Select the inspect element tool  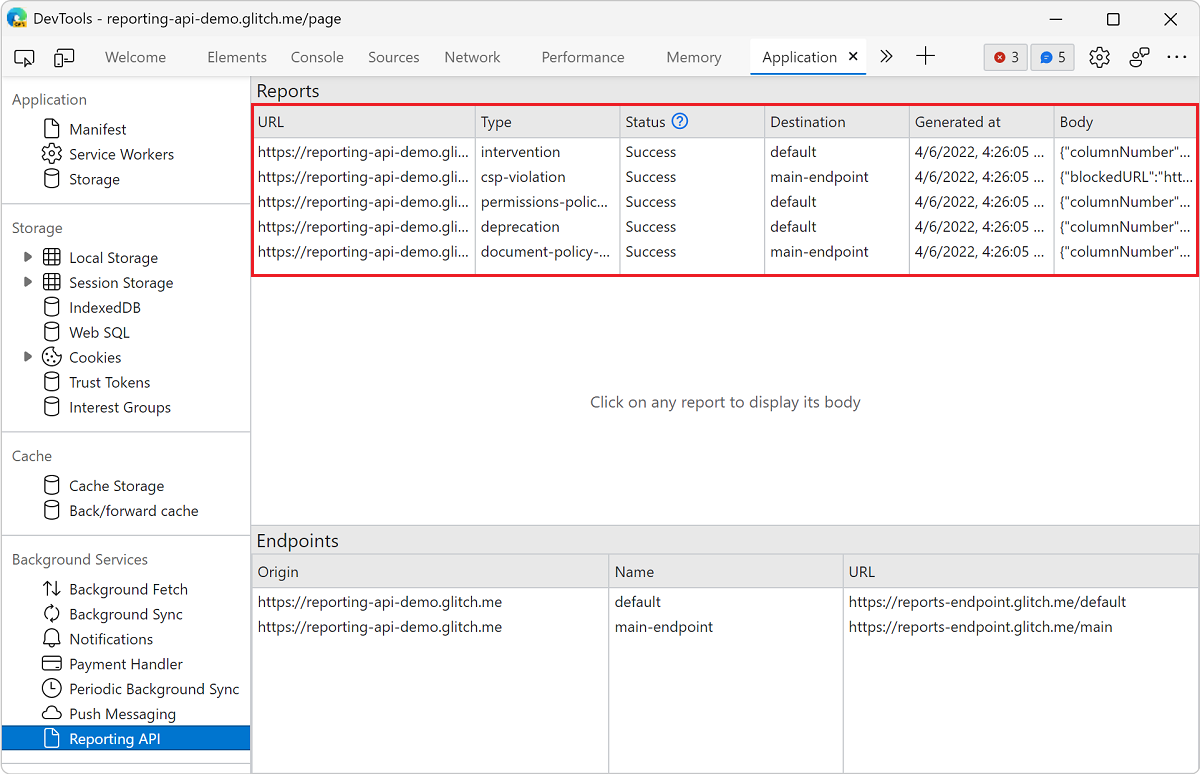coord(24,57)
